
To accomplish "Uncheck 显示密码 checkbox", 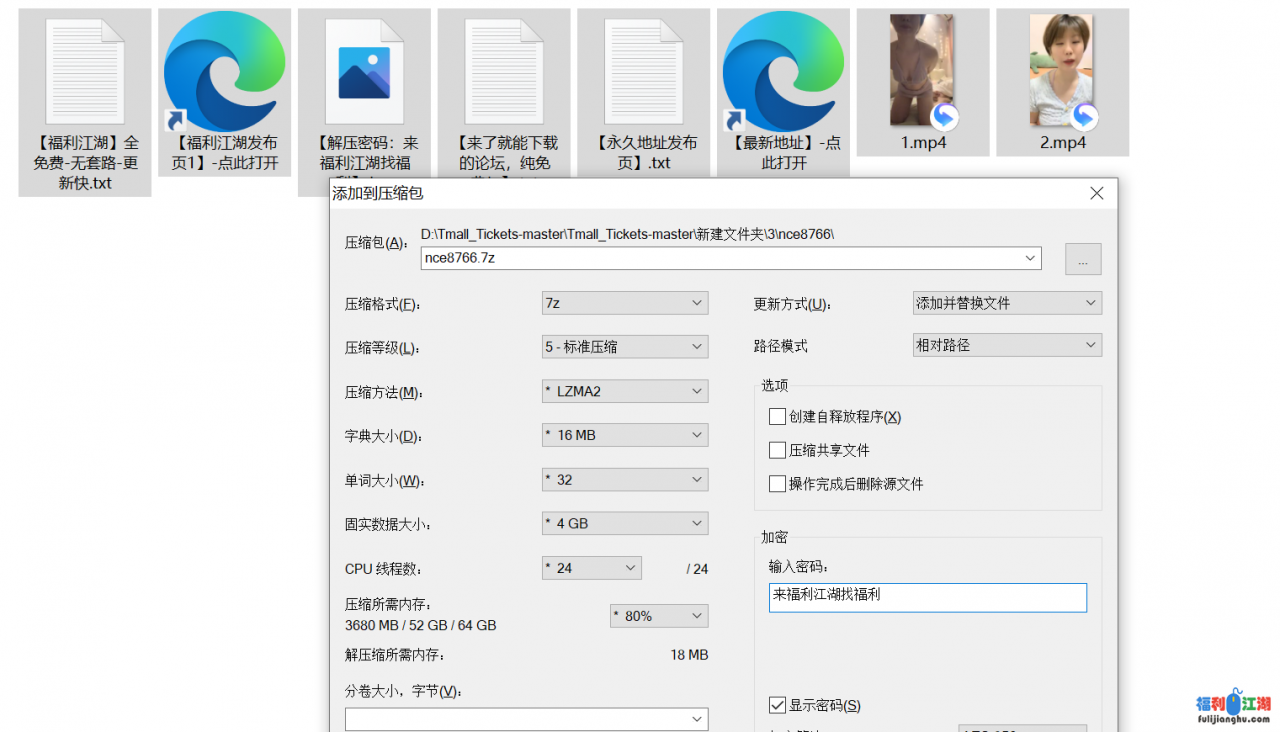I will tap(777, 705).
